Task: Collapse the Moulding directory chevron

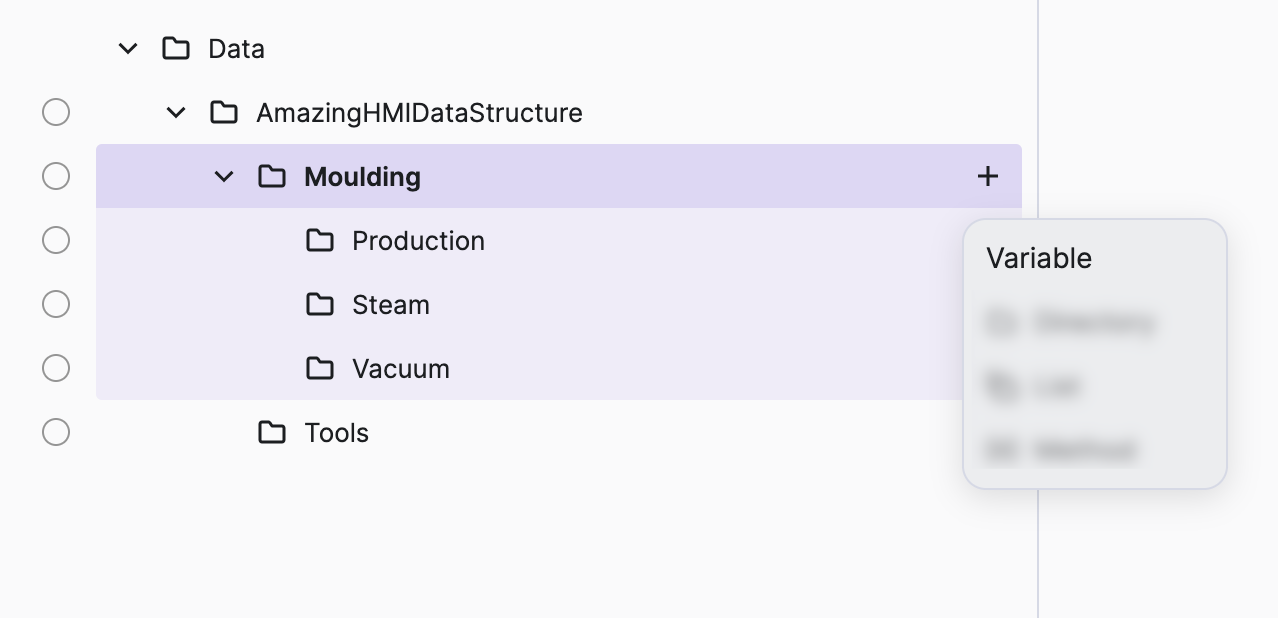Action: [224, 177]
